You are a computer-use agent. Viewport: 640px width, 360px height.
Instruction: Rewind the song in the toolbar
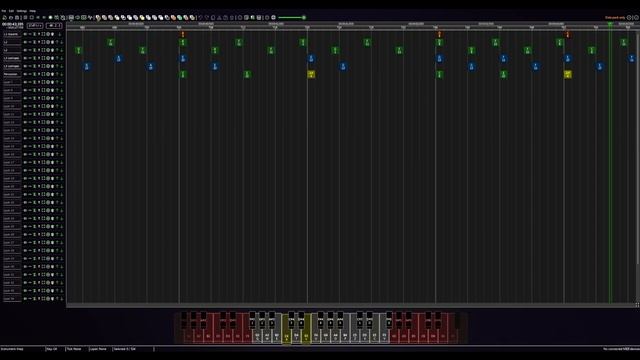point(38,18)
